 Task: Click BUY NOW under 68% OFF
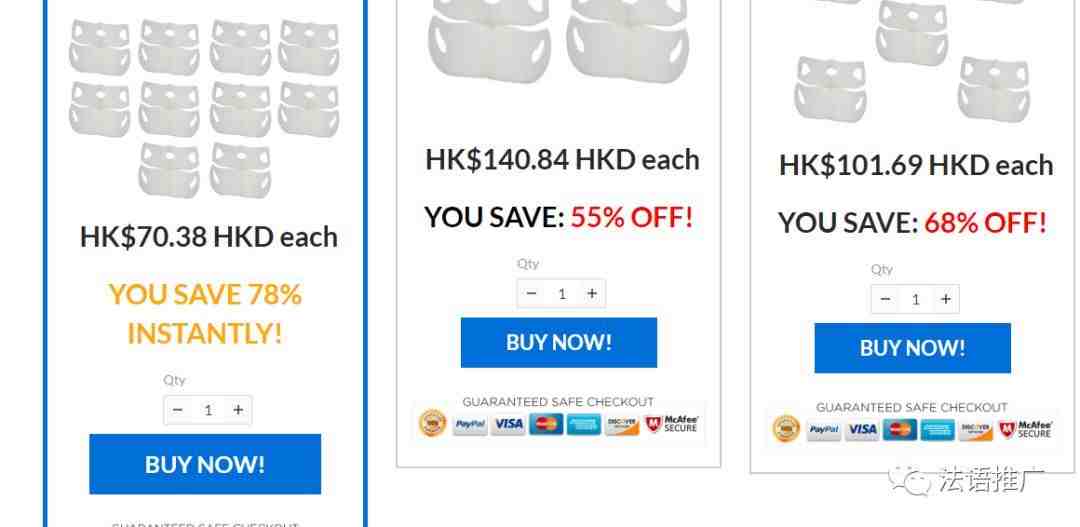coord(913,348)
